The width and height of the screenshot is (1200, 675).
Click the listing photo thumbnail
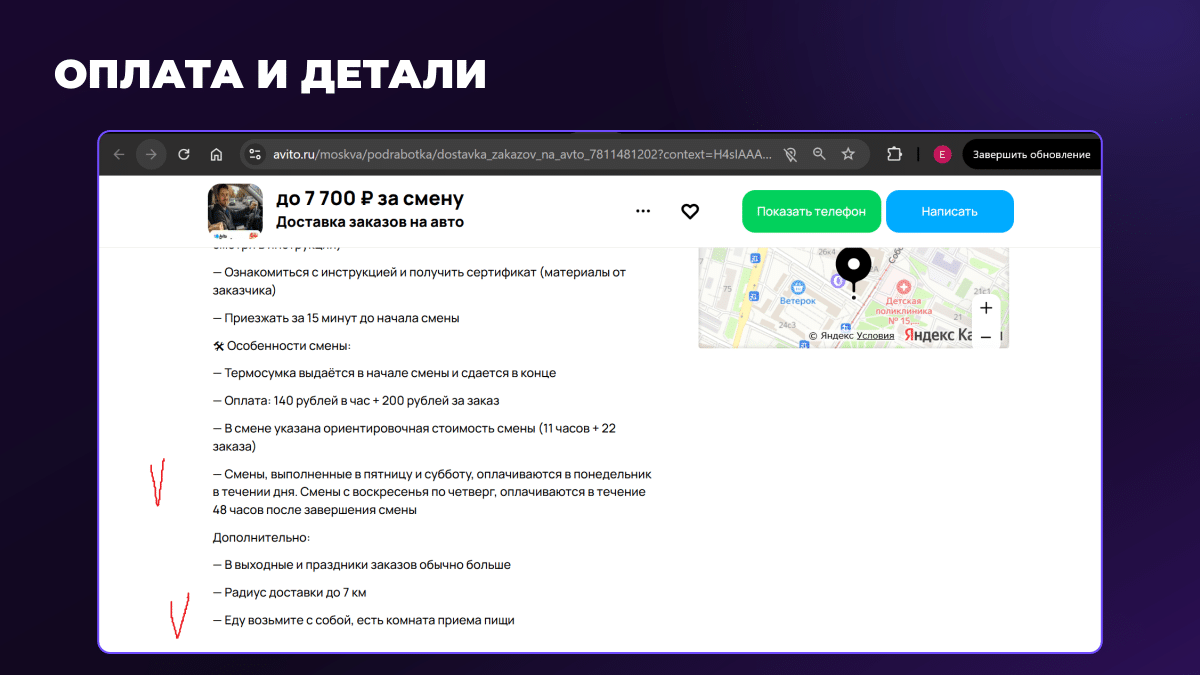pyautogui.click(x=235, y=211)
